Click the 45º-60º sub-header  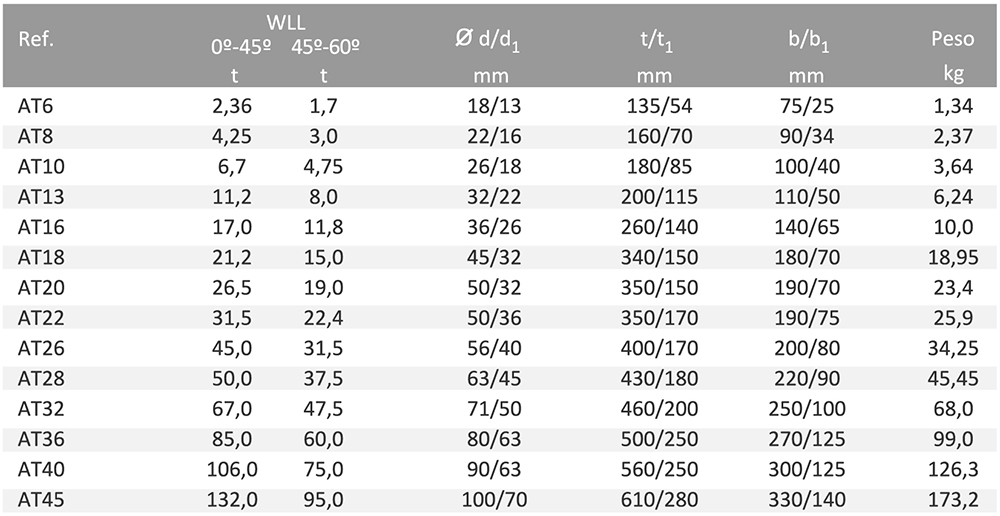pos(326,47)
